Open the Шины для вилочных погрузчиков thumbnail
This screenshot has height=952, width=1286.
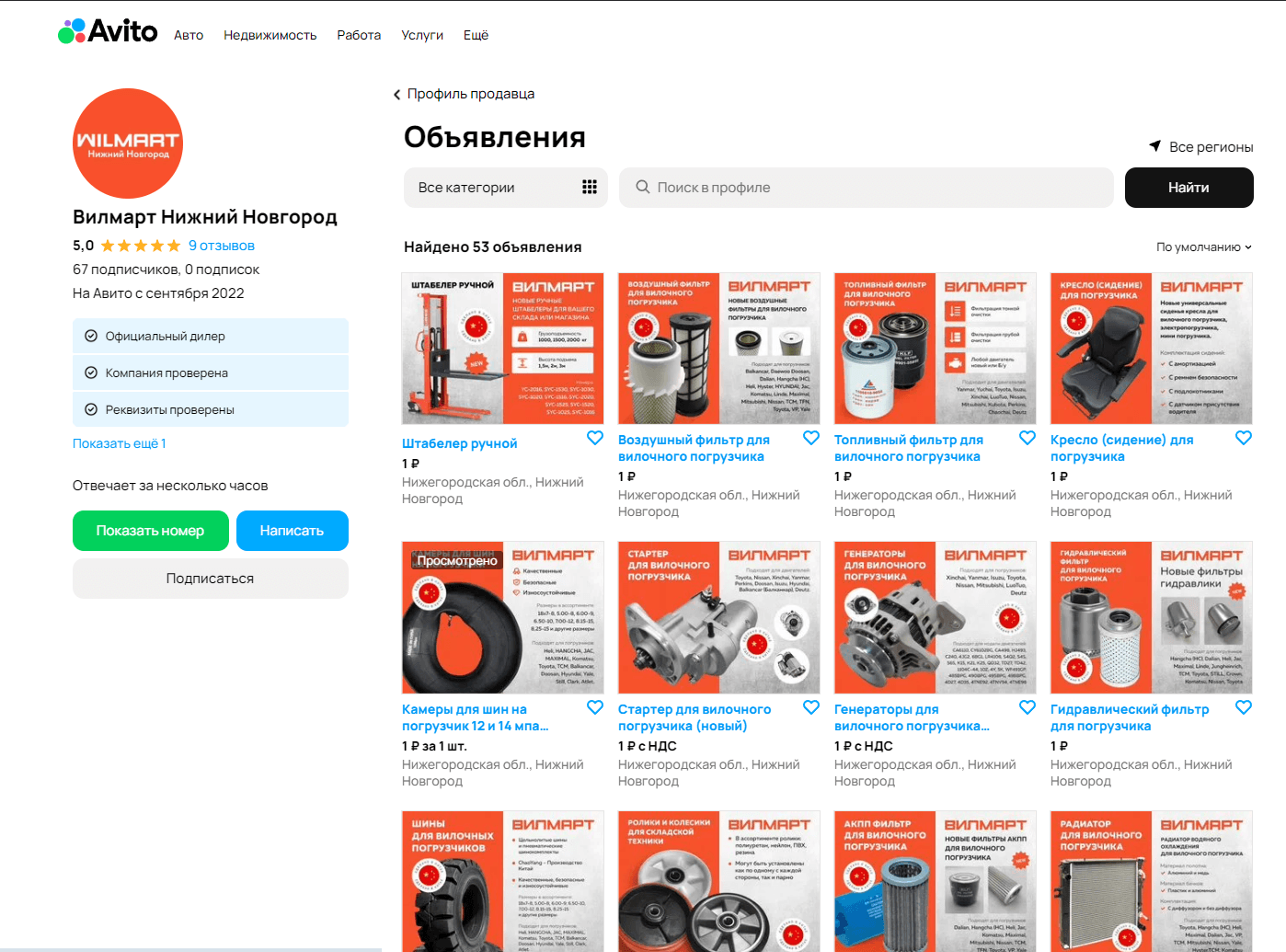503,881
